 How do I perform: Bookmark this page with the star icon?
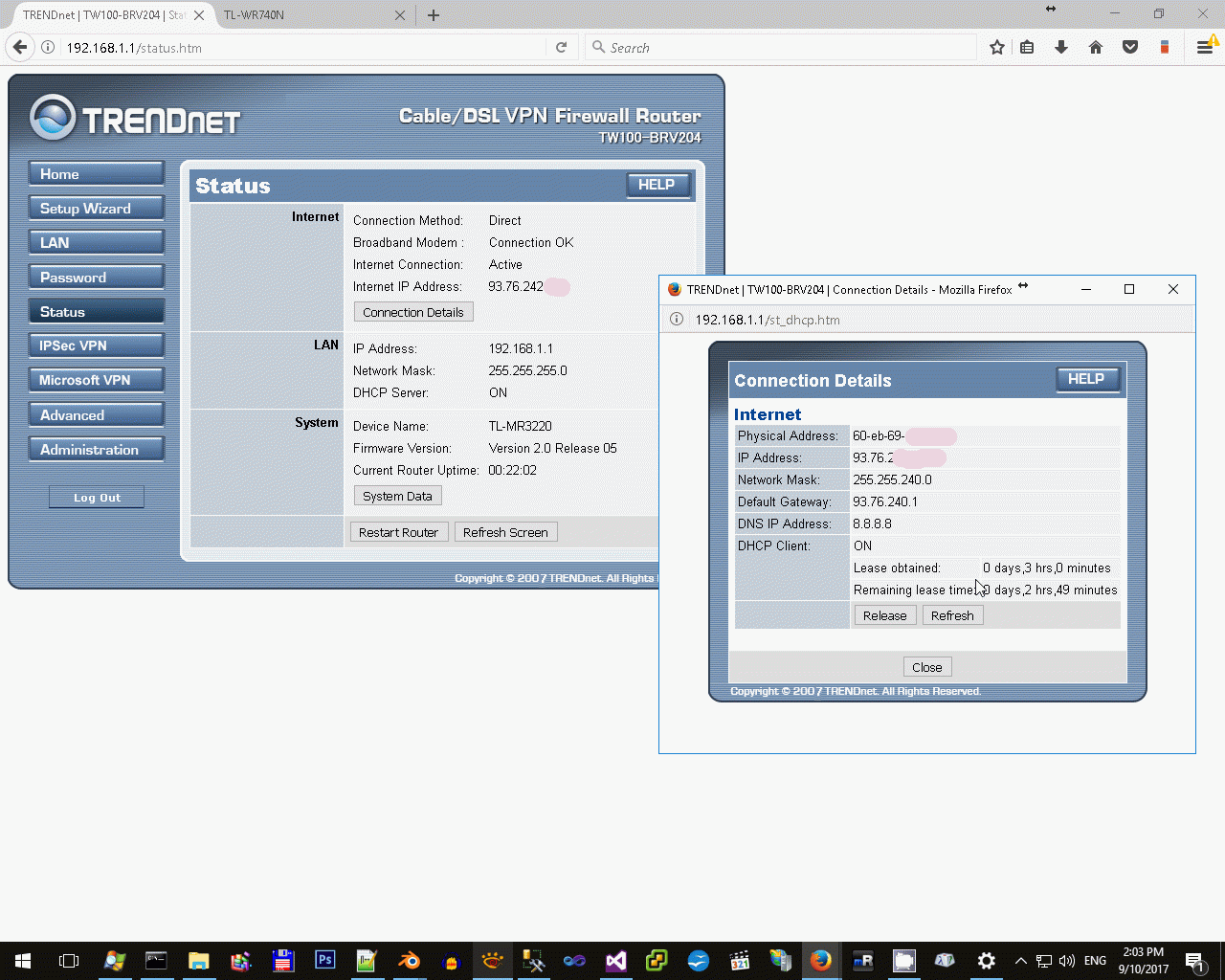(997, 47)
